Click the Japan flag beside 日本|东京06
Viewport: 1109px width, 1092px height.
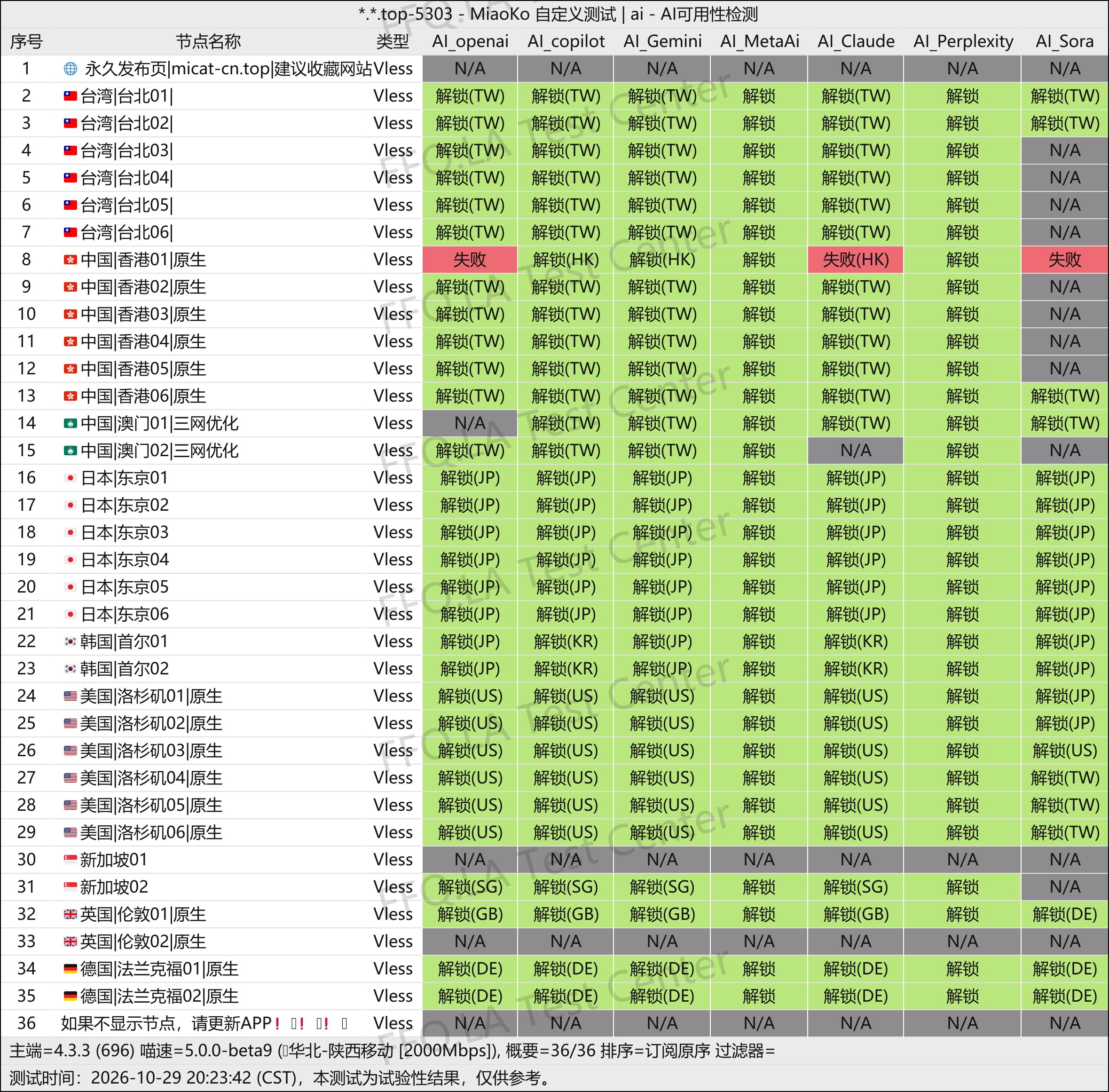click(70, 614)
